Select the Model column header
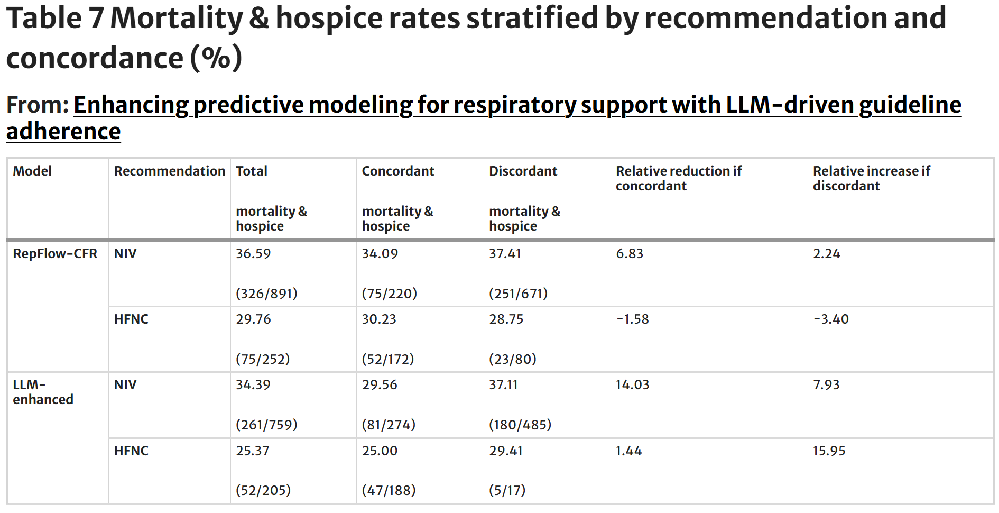This screenshot has height=513, width=999. pyautogui.click(x=32, y=171)
